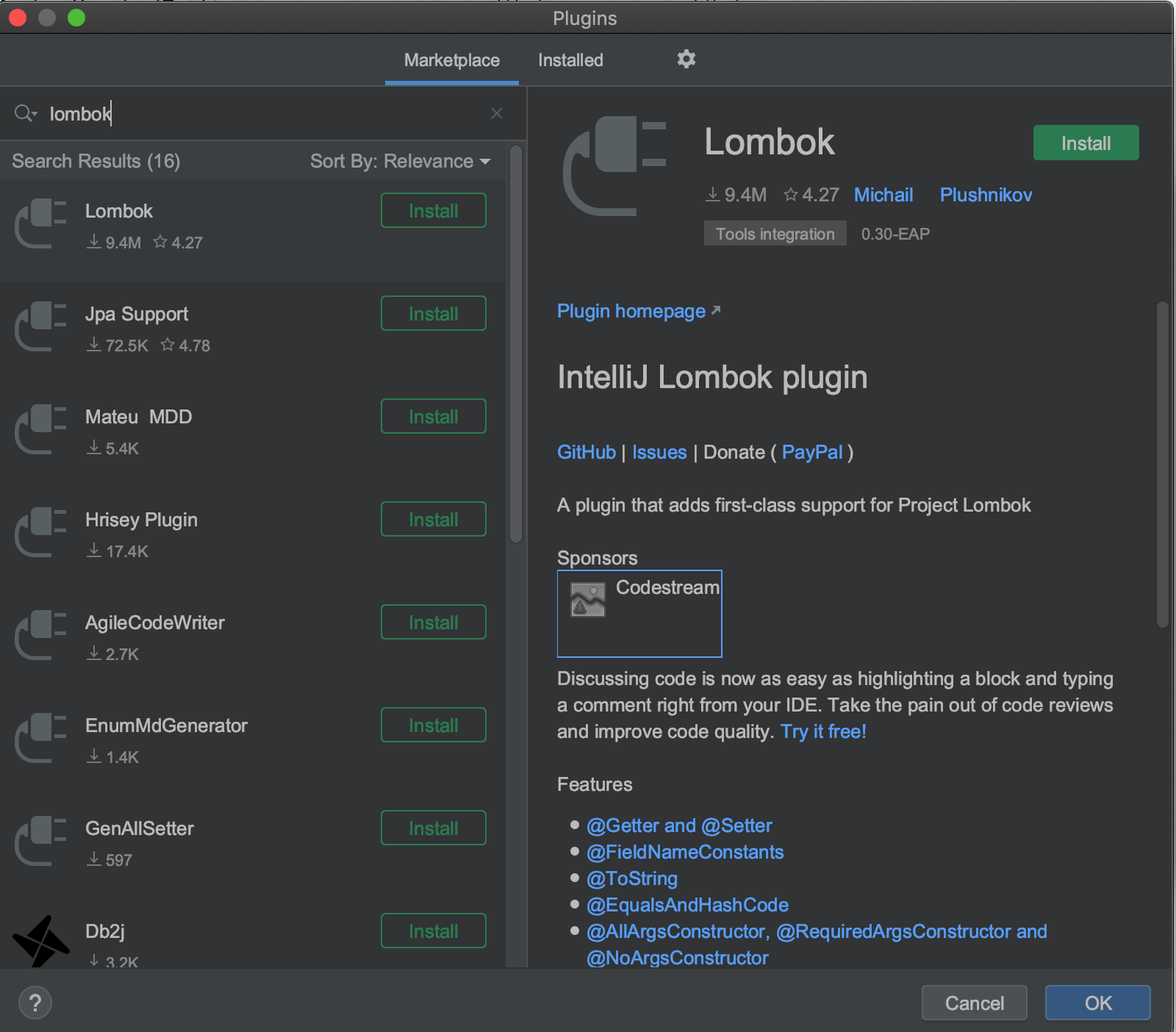
Task: Open the @Getter and @Setter link
Action: (x=679, y=825)
